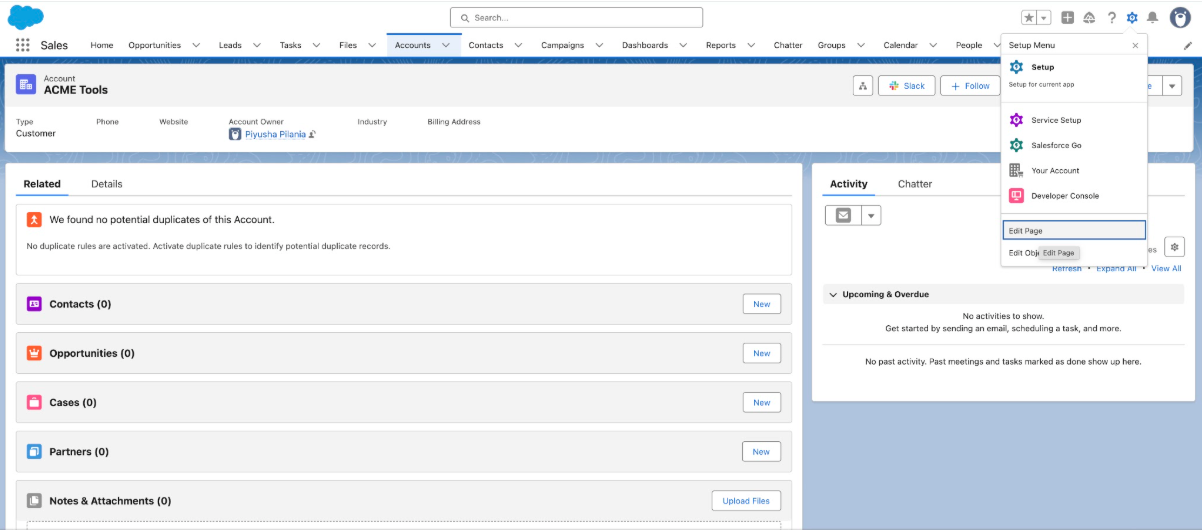Launch the Developer Console
Screen dimensions: 1202x530
click(x=1074, y=196)
